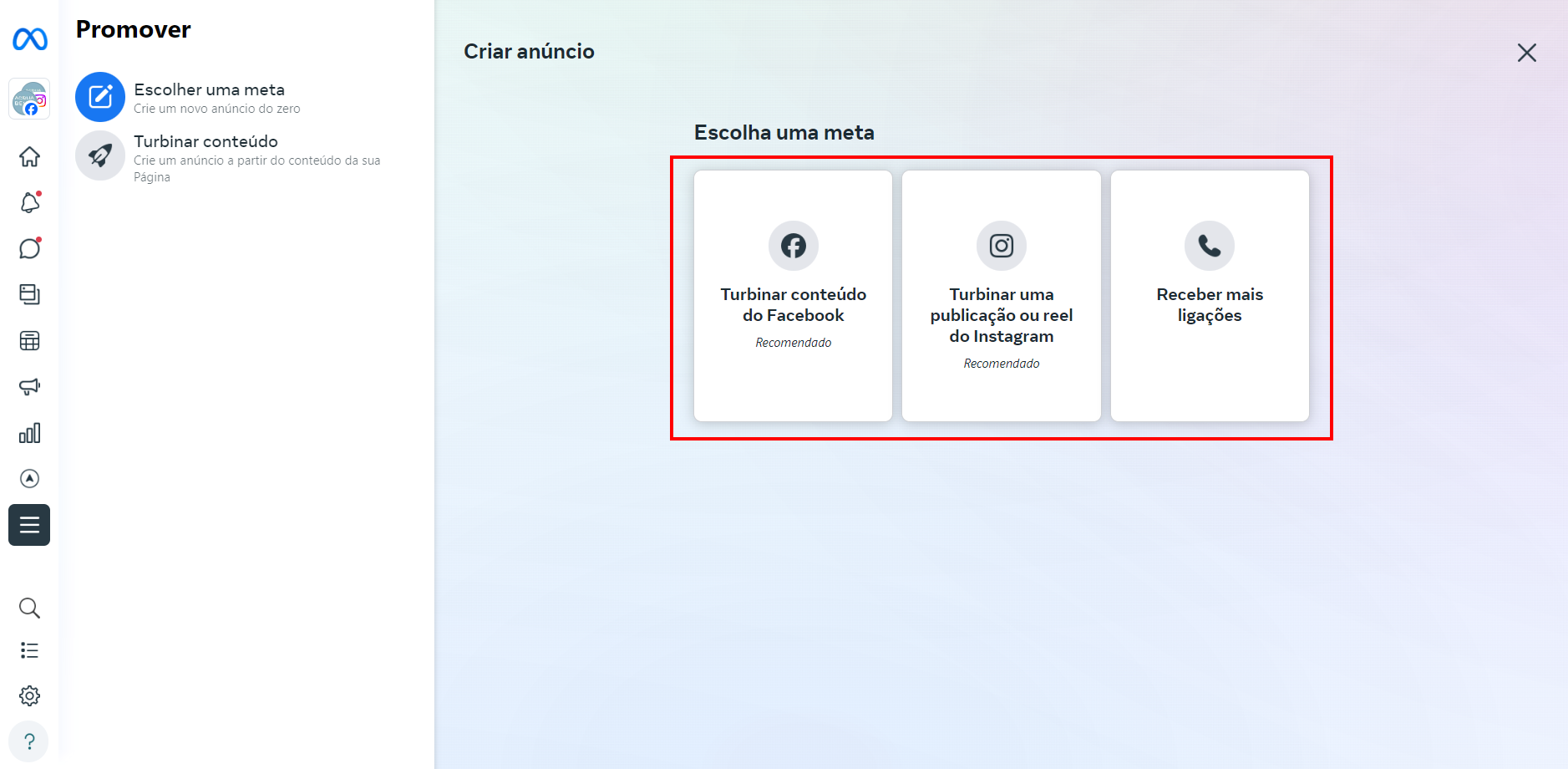Image resolution: width=1568 pixels, height=769 pixels.
Task: Click the 'Promover' title
Action: [134, 29]
